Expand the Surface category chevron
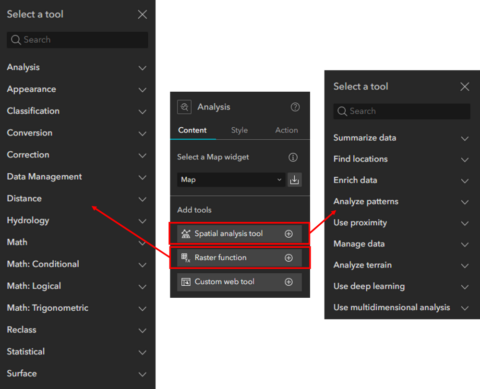480x389 pixels. coord(142,374)
